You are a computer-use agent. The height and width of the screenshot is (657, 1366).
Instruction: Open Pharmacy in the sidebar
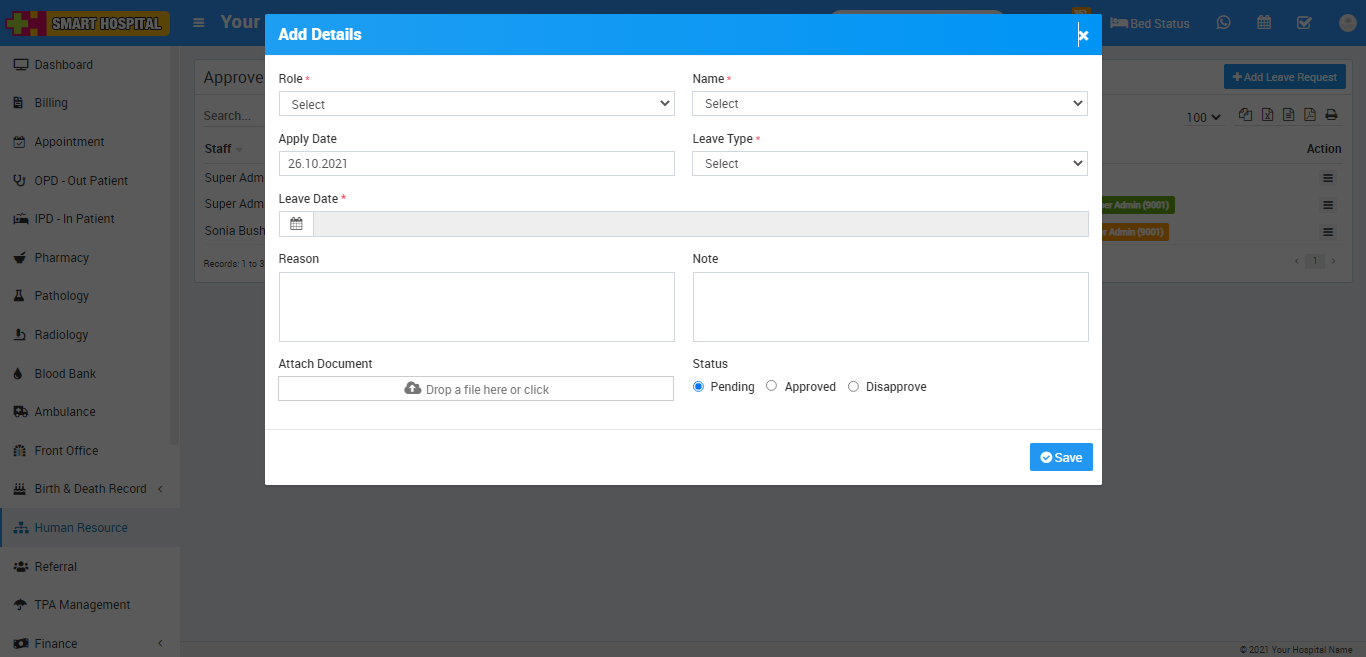[61, 258]
